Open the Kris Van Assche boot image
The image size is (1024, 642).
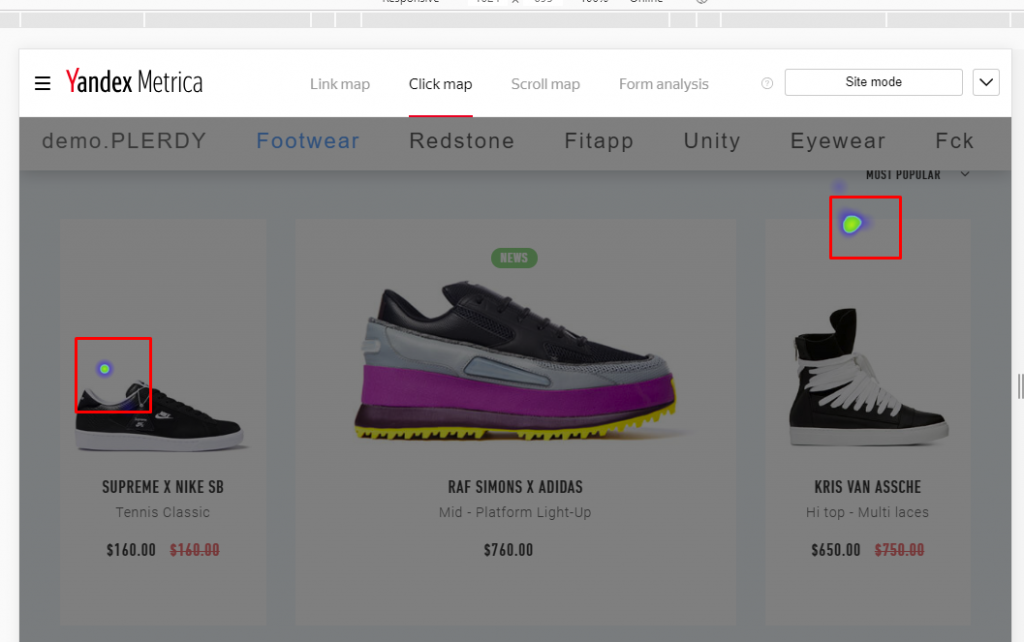tap(868, 377)
